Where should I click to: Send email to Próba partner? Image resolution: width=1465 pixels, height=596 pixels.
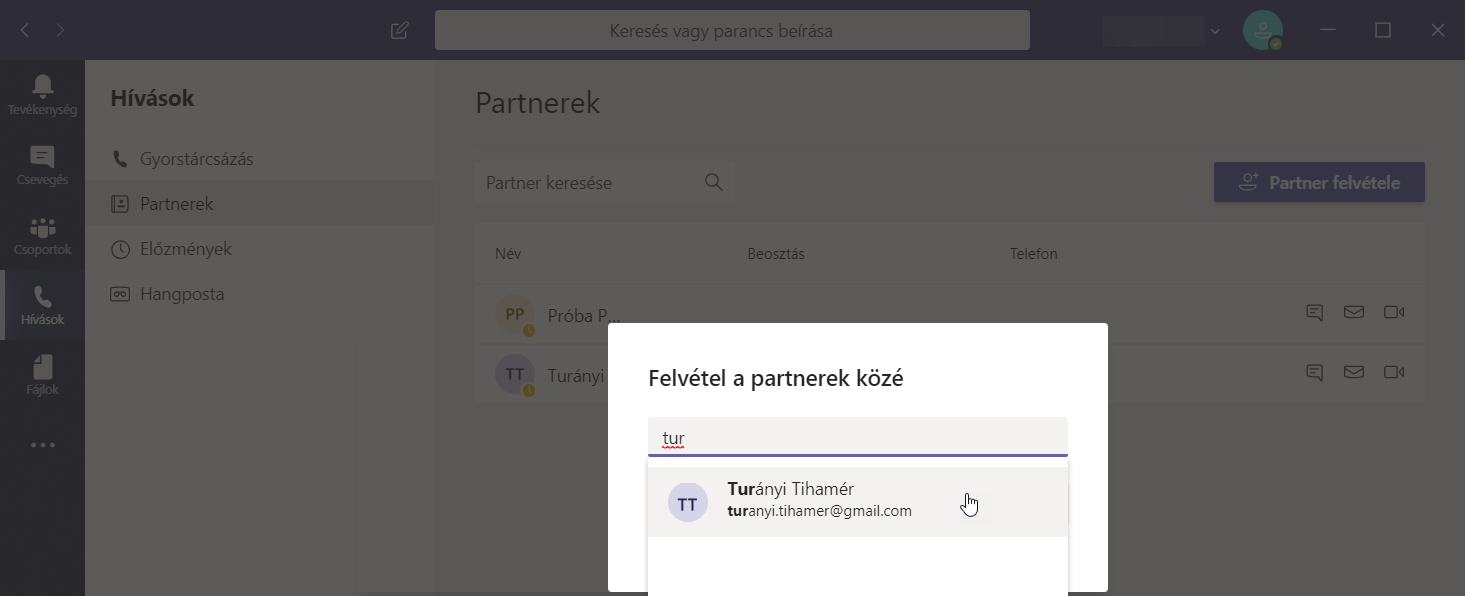tap(1353, 312)
